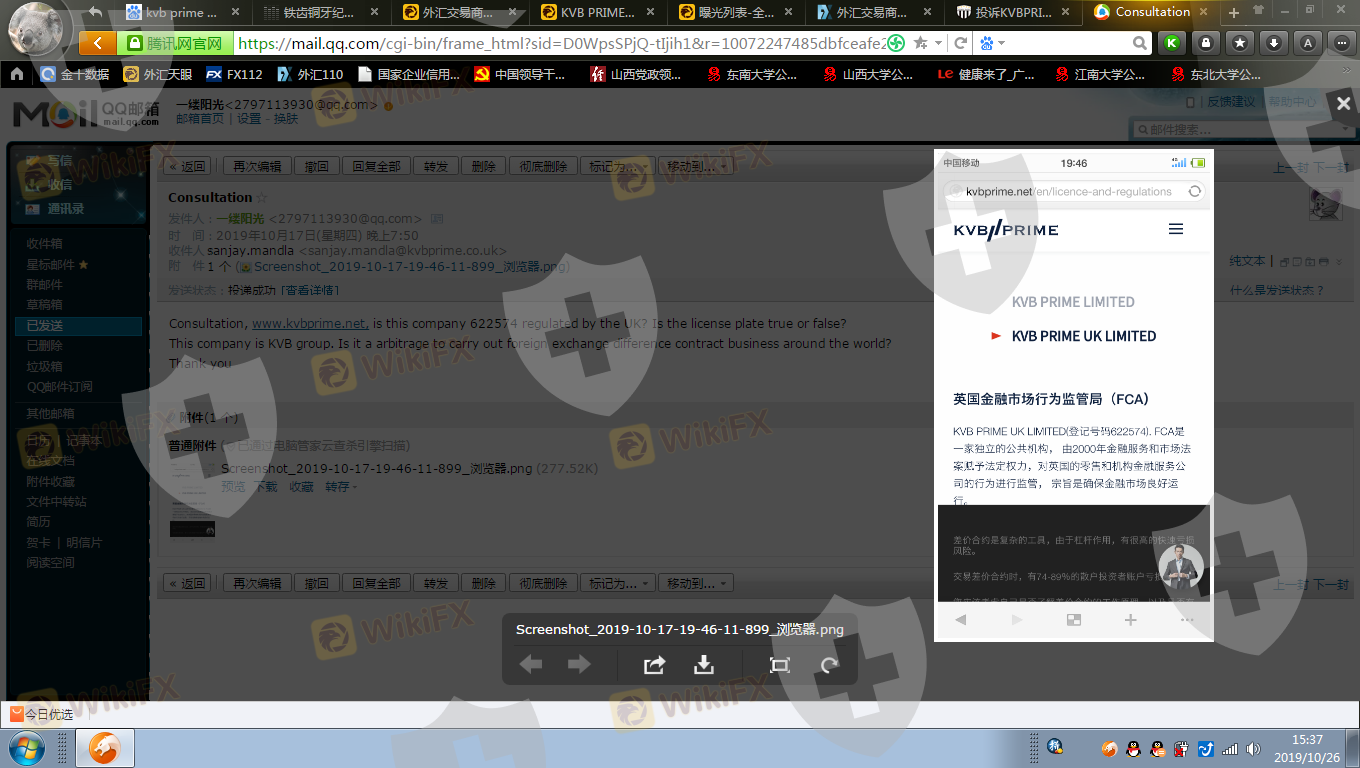
Task: Click the previewed phone screenshot image
Action: pos(1073,395)
